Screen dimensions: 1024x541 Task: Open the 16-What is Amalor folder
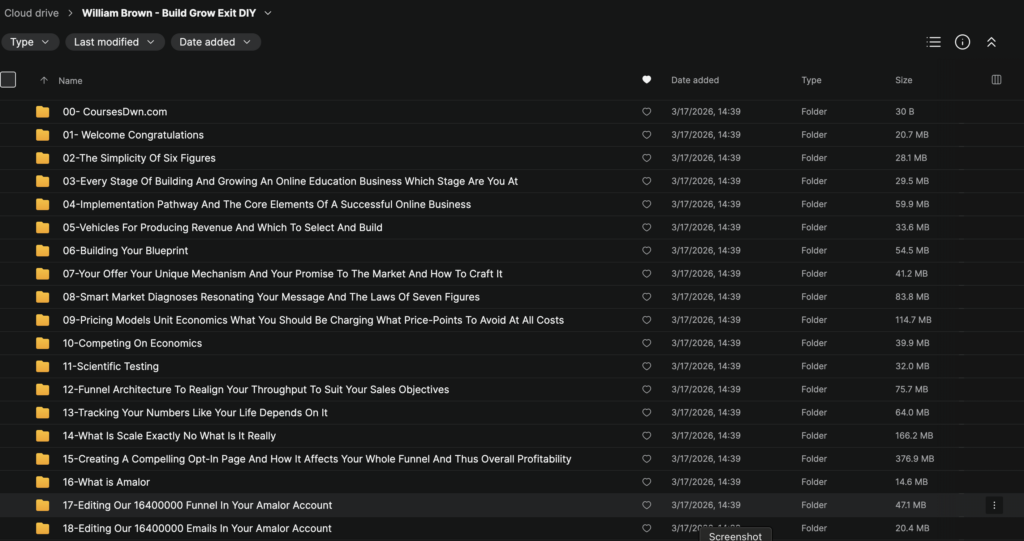click(x=106, y=482)
